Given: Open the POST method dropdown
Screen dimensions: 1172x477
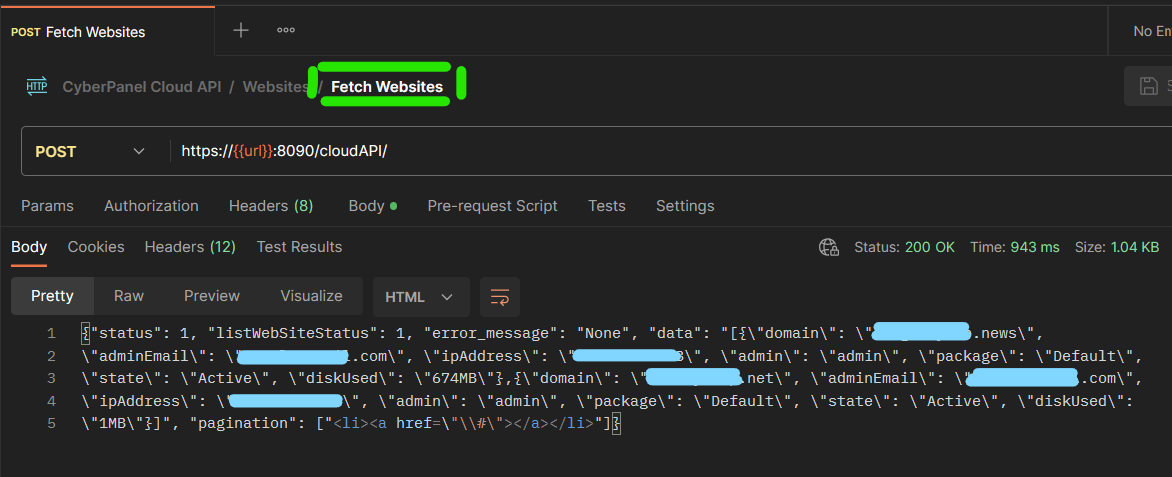Looking at the screenshot, I should (x=90, y=151).
